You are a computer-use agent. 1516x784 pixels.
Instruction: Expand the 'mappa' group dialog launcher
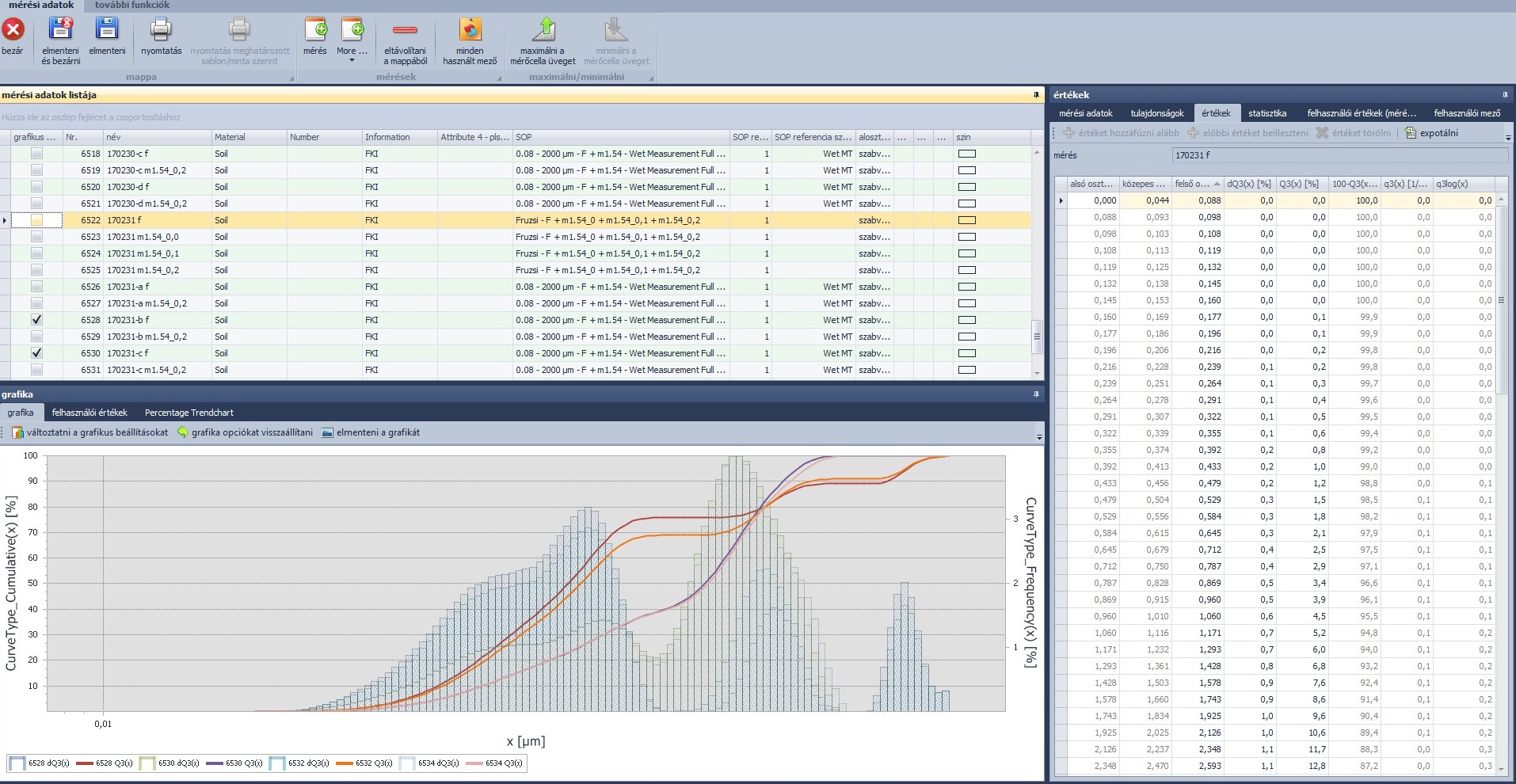291,78
